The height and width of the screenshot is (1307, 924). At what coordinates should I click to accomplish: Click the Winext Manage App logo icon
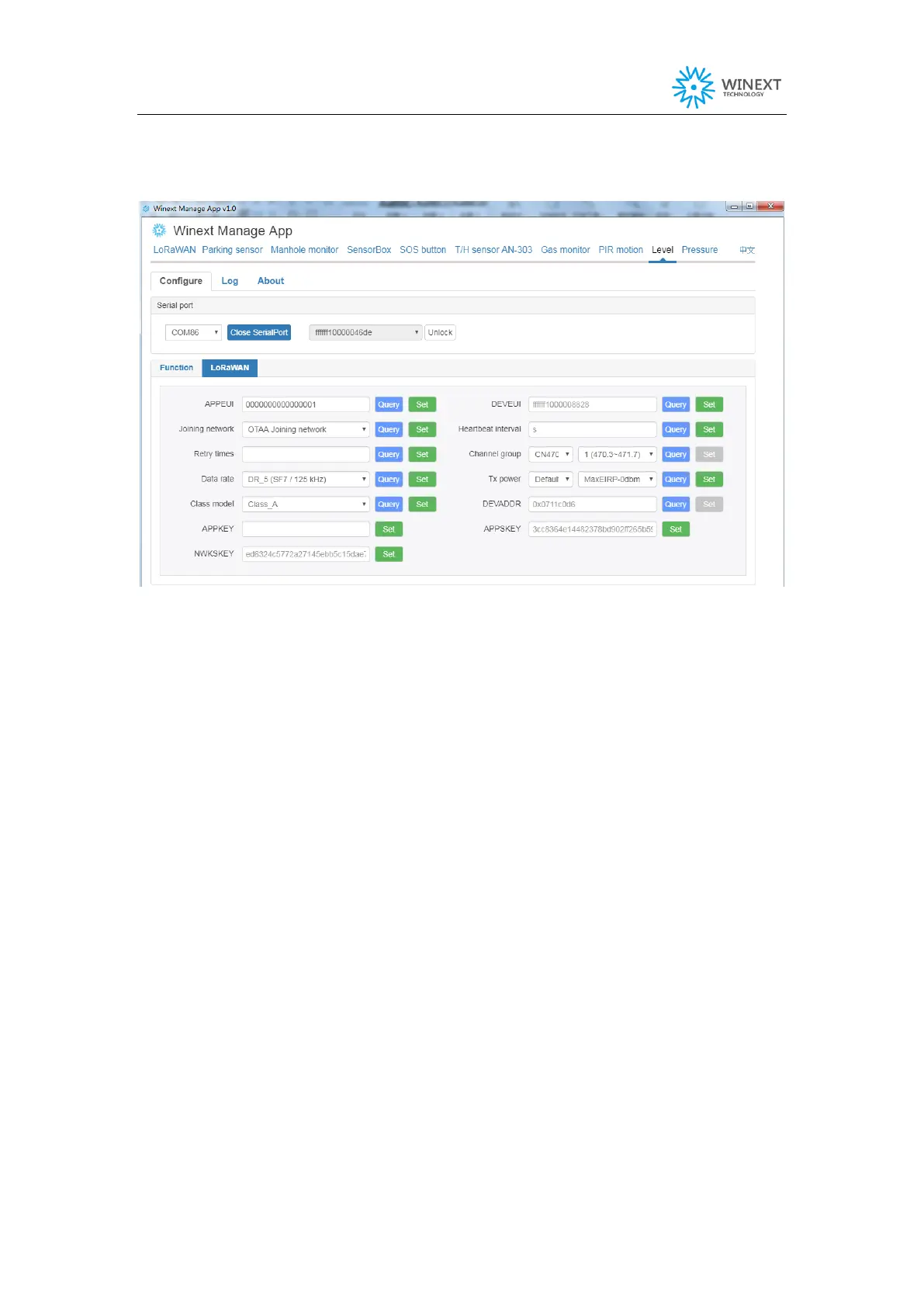click(159, 231)
